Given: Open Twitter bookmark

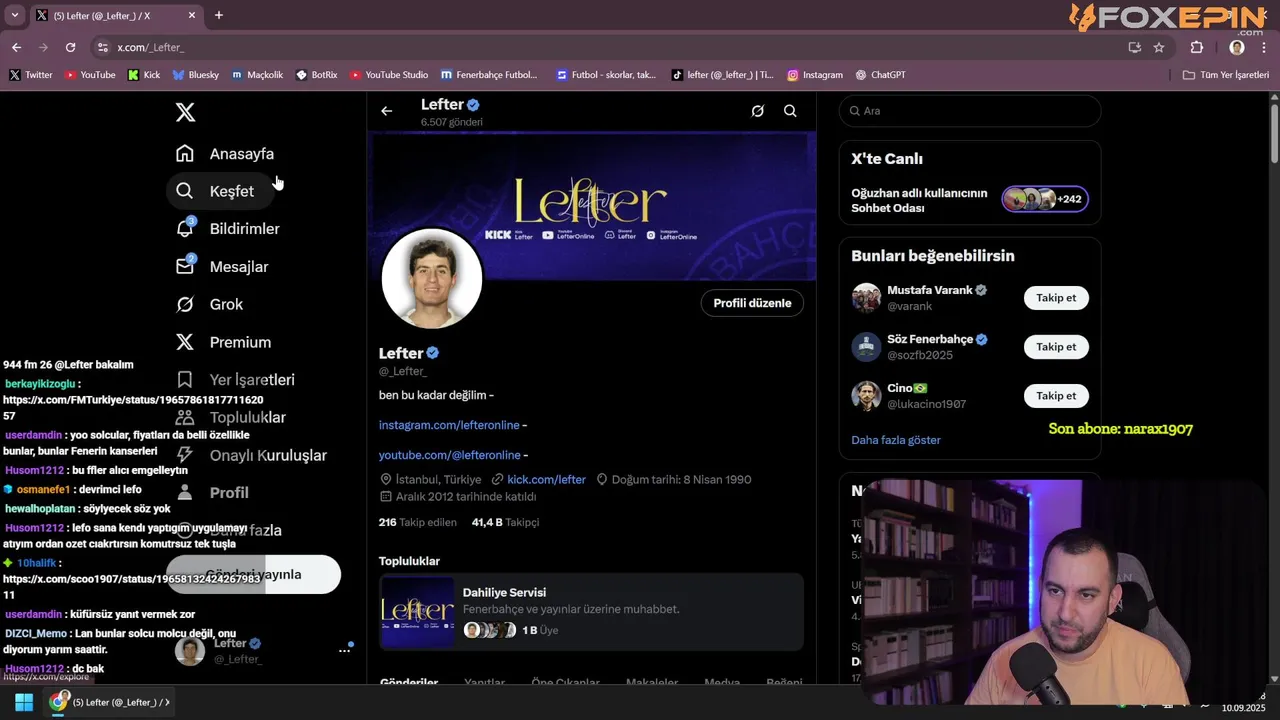Looking at the screenshot, I should [x=31, y=75].
